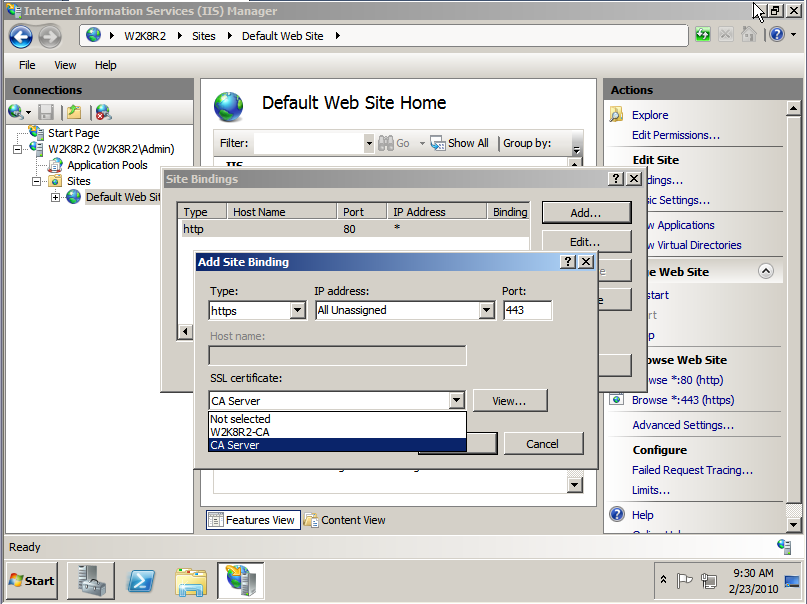Screen dimensions: 807x604
Task: Click the View button beside SSL certificate
Action: (x=509, y=399)
